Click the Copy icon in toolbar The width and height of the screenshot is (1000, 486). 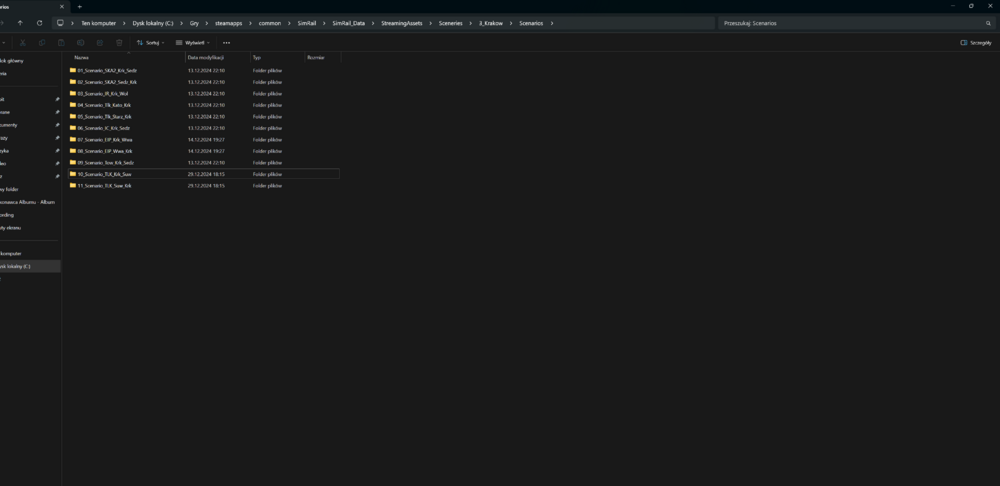point(42,43)
